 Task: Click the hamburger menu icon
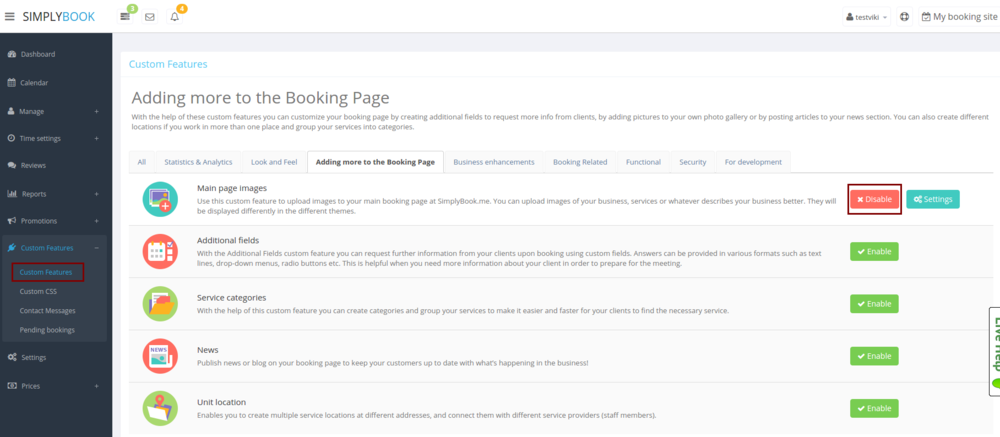coord(10,17)
